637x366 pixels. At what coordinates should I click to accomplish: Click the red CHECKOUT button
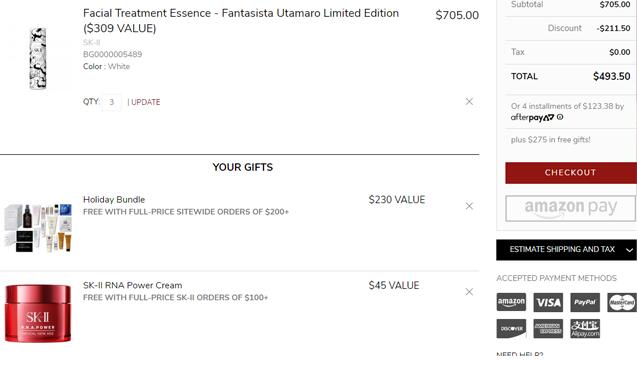571,173
